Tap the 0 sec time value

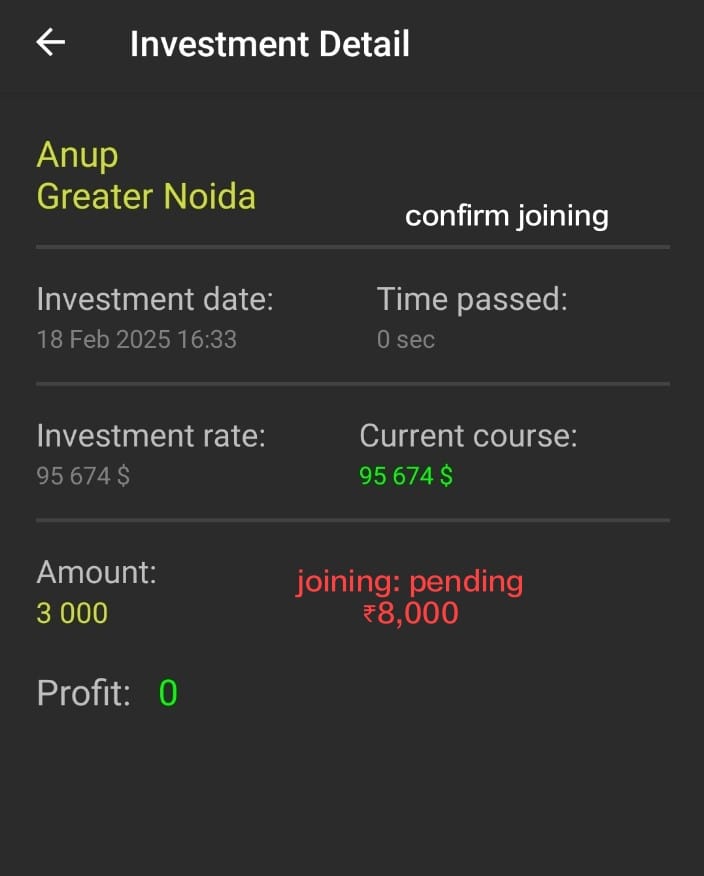point(406,339)
